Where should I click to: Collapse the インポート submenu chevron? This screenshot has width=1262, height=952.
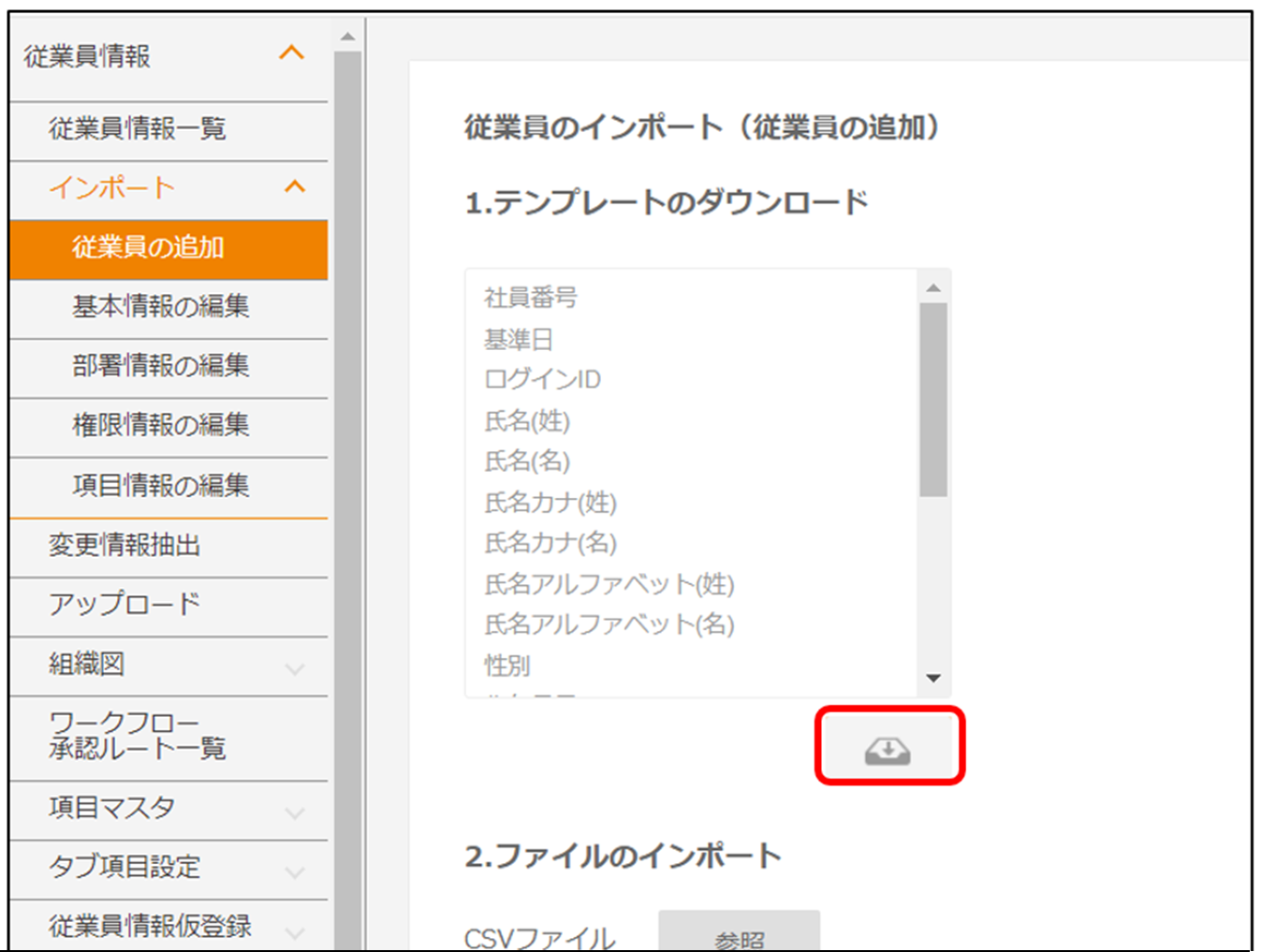295,187
